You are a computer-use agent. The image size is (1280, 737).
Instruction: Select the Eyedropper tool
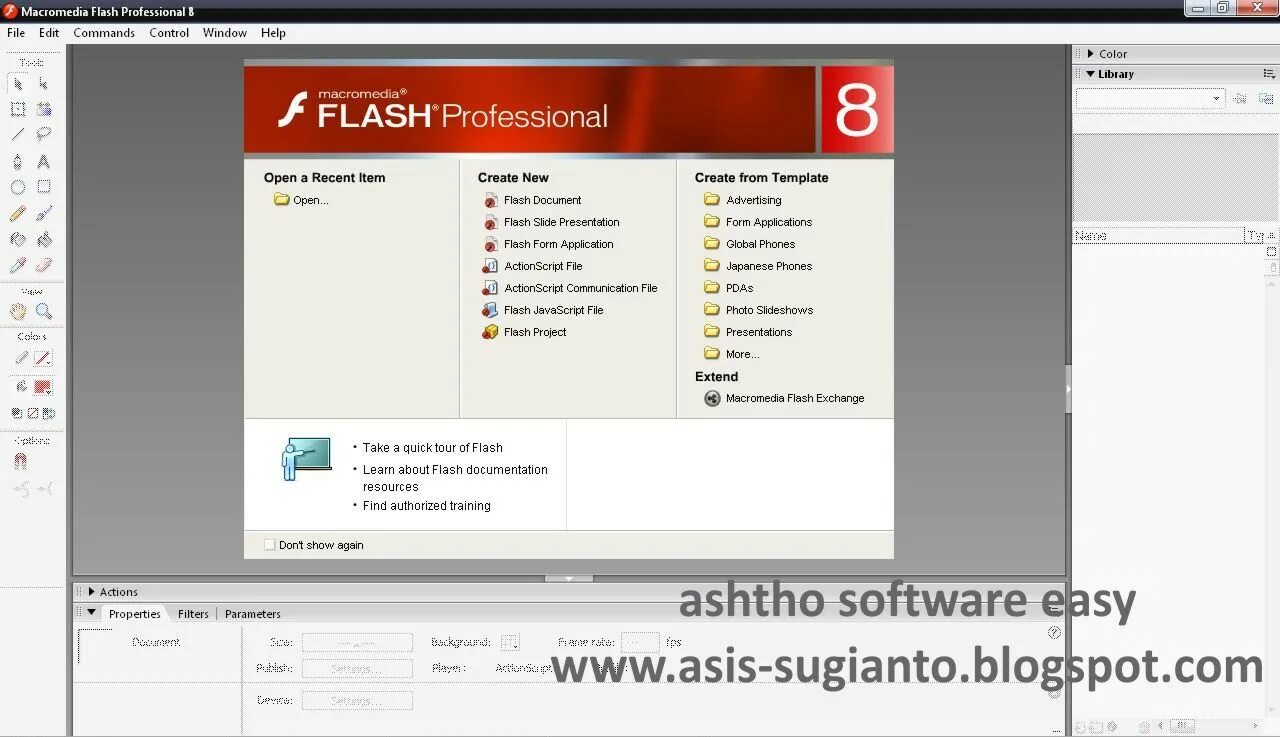point(18,265)
